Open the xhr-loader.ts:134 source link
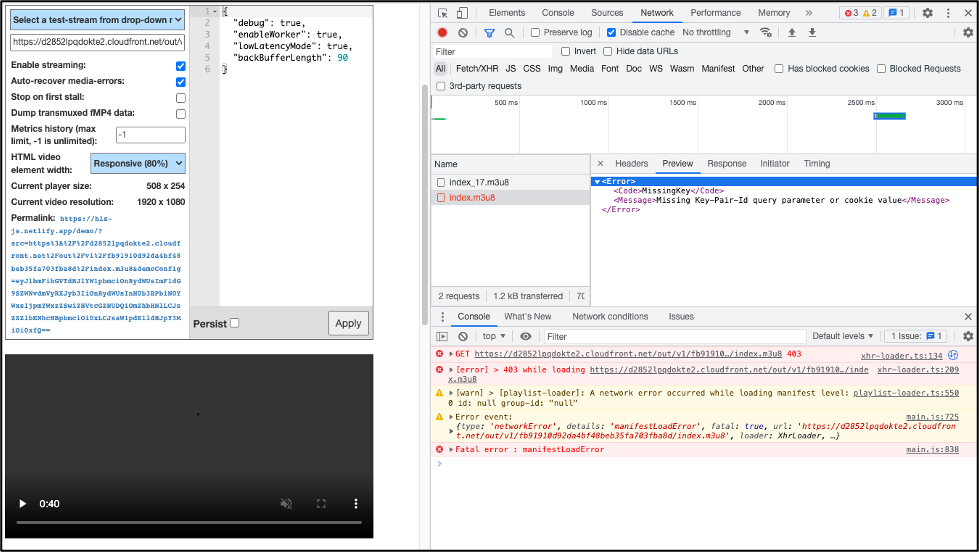979x552 pixels. point(901,355)
